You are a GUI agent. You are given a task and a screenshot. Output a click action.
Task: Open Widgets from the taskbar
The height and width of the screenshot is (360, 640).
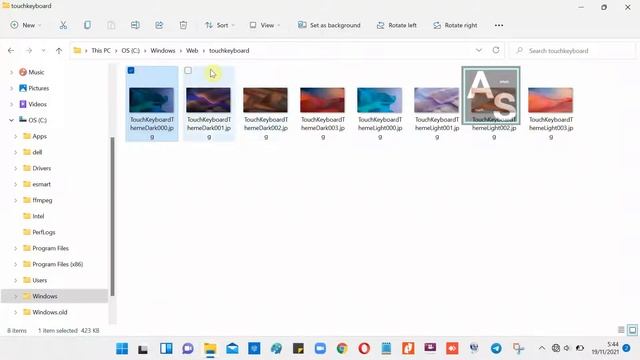166,349
